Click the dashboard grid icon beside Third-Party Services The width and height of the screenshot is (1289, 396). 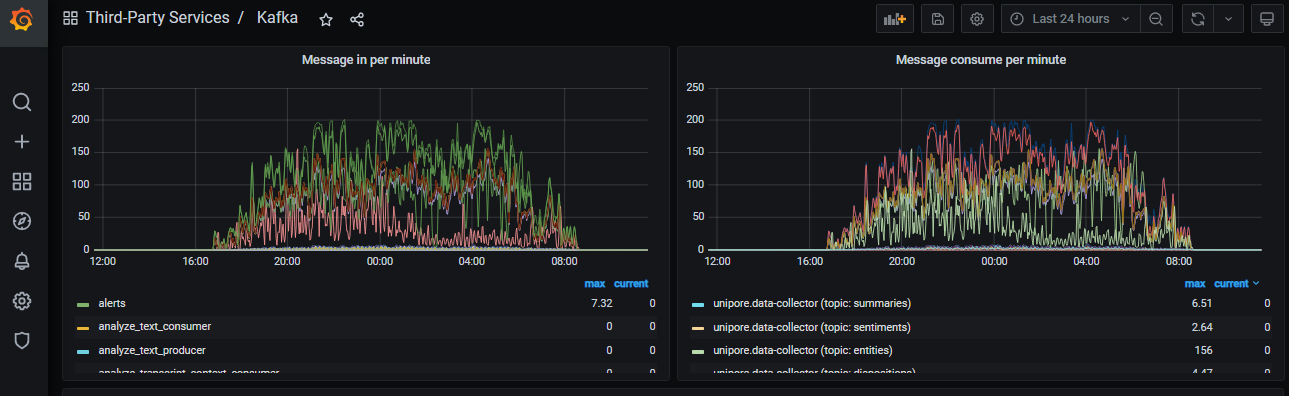[x=70, y=18]
